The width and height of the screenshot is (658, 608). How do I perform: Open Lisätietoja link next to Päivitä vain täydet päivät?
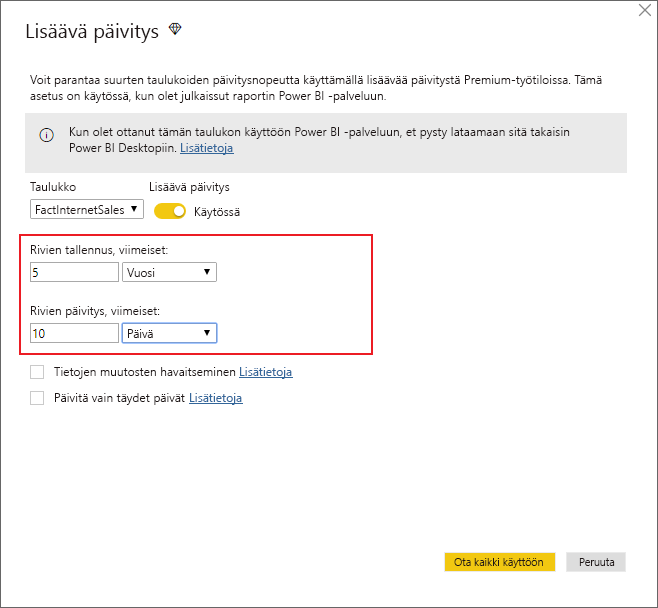point(215,398)
